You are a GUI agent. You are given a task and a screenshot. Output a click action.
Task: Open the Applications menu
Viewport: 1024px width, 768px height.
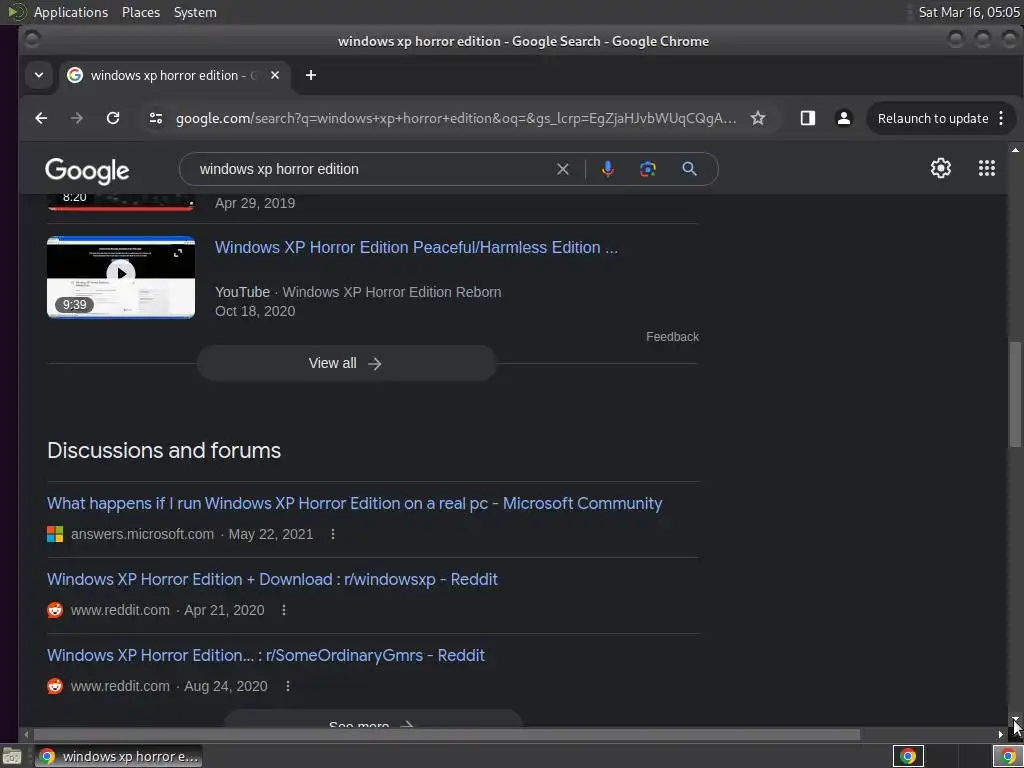[x=71, y=12]
